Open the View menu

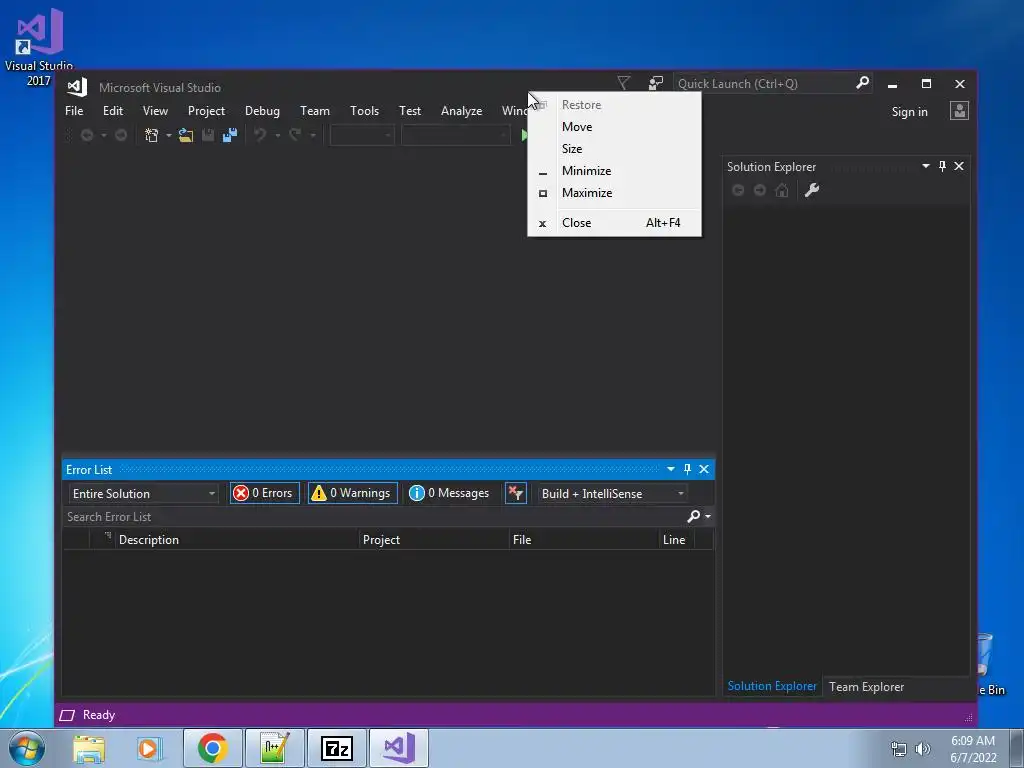(155, 110)
